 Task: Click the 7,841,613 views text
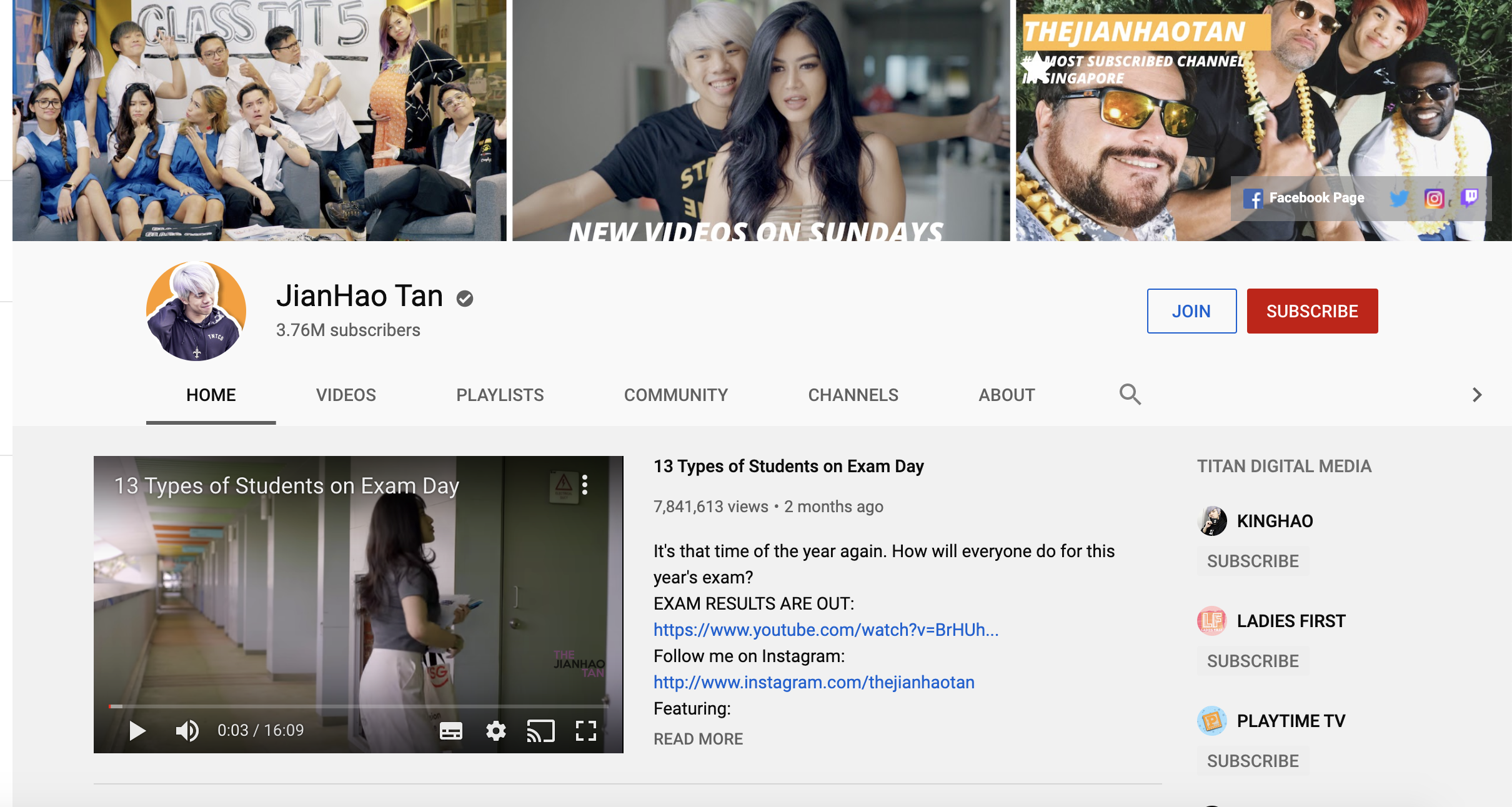tap(711, 507)
